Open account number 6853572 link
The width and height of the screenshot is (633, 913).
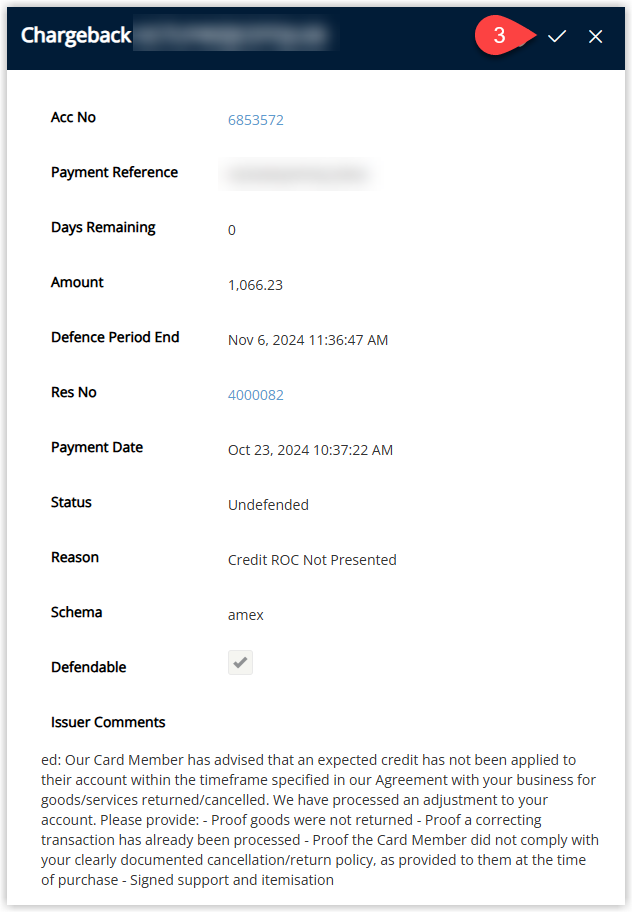(x=256, y=120)
